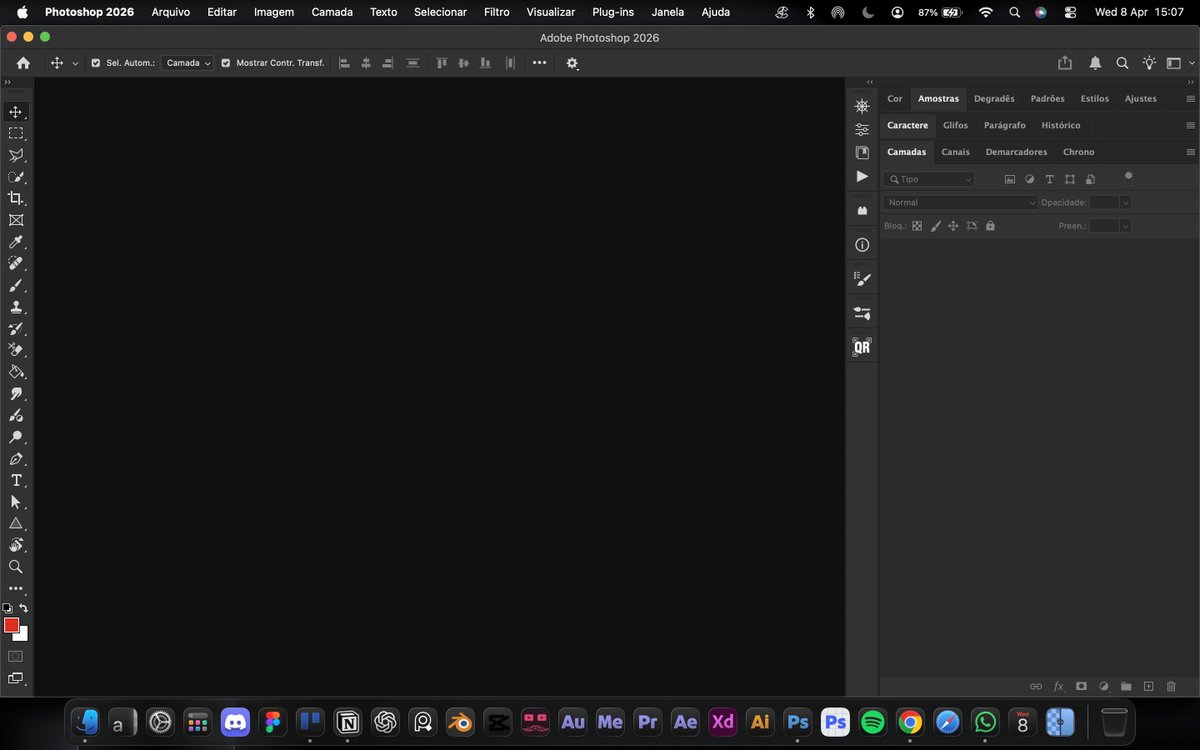
Task: Toggle the pixel layer filter
Action: click(1010, 179)
